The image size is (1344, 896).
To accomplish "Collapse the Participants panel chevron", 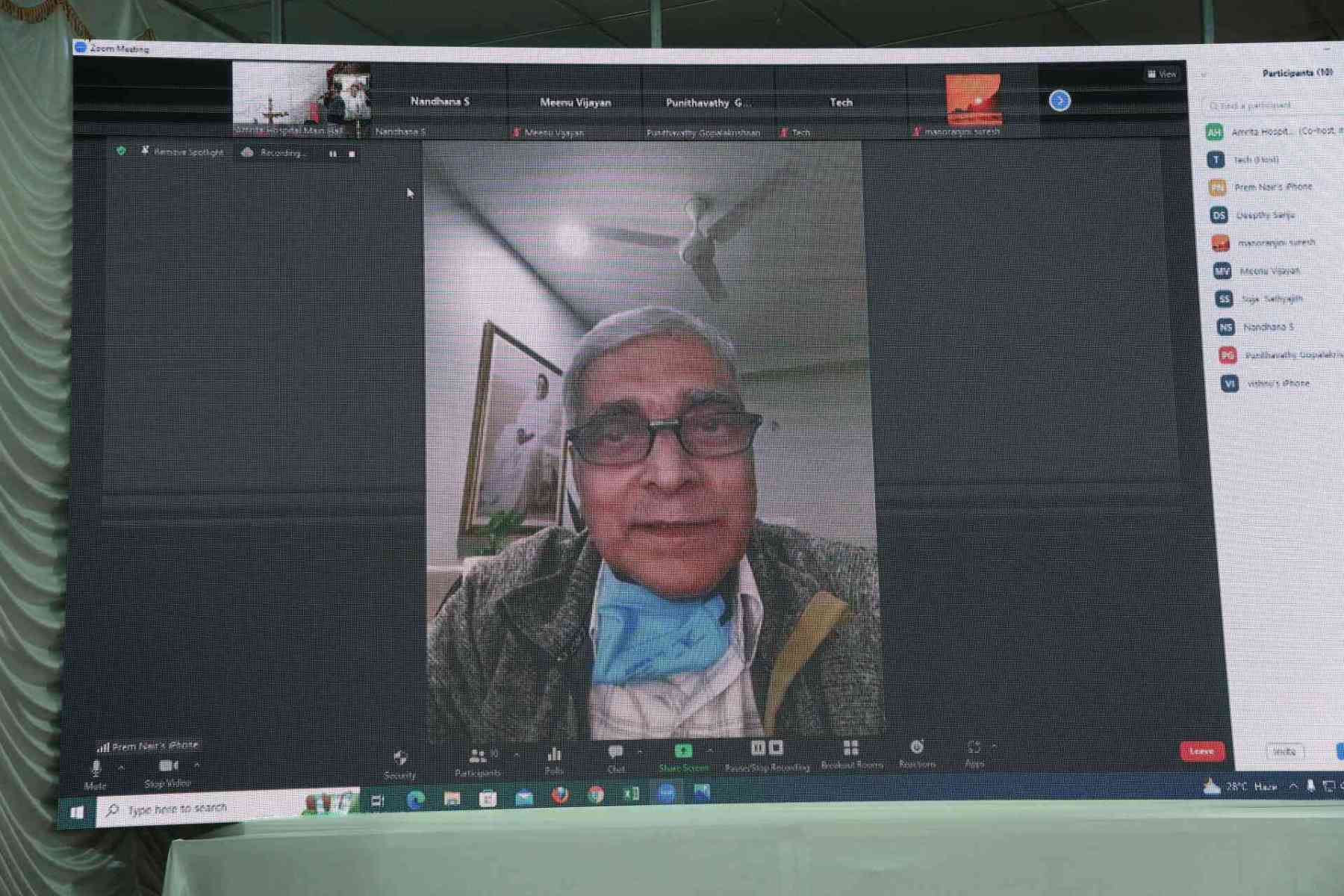I will [x=1204, y=75].
